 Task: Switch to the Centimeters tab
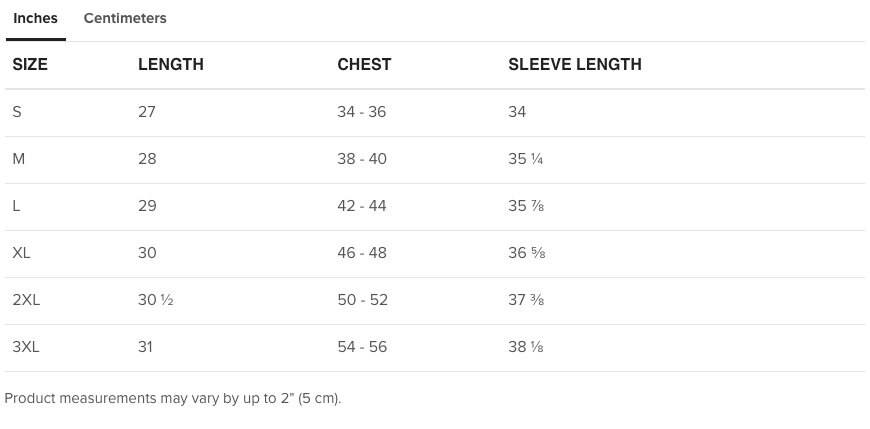(x=125, y=18)
